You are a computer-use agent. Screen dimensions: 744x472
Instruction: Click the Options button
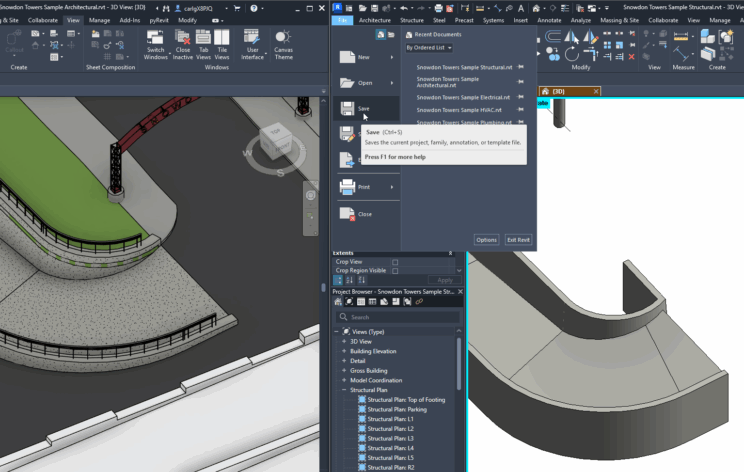point(486,240)
